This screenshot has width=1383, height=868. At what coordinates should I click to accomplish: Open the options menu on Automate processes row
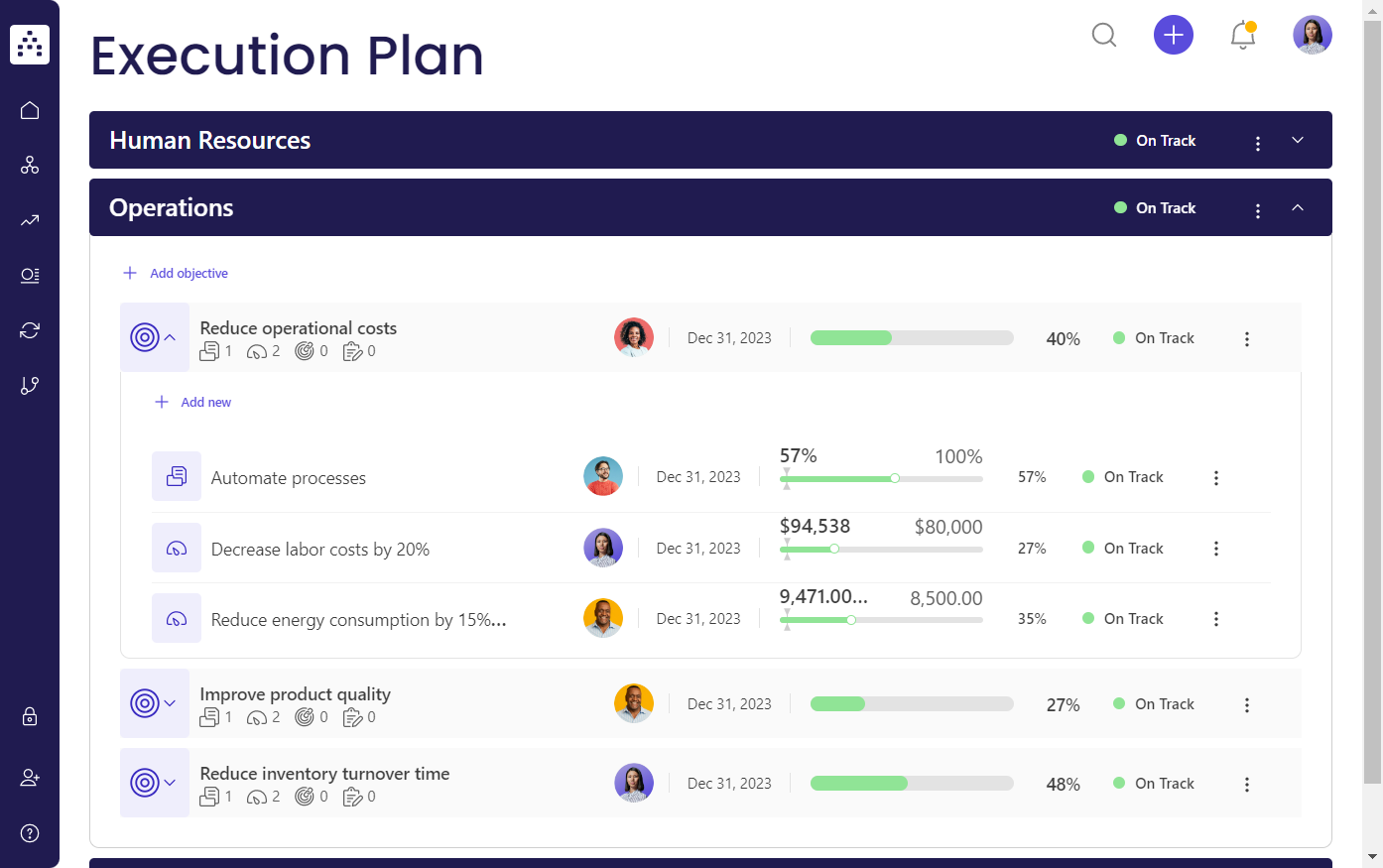[1216, 477]
